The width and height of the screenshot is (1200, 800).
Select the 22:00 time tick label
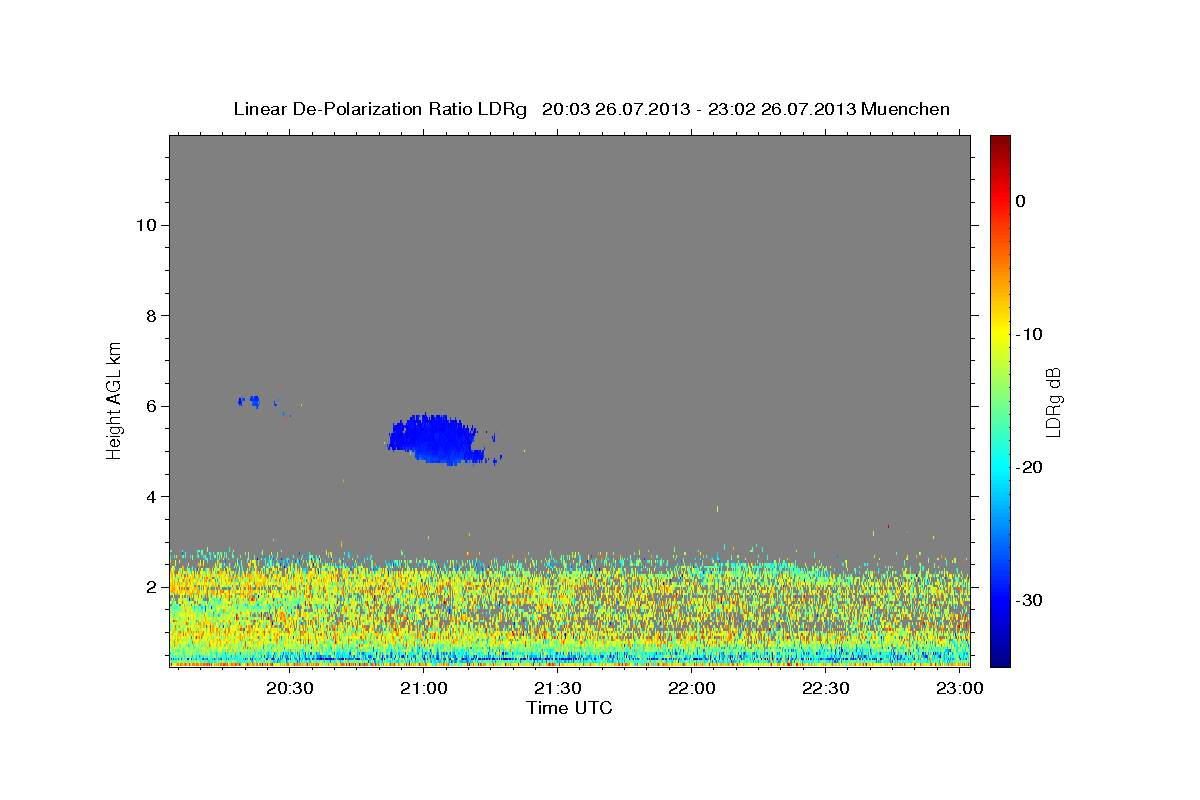[x=691, y=690]
